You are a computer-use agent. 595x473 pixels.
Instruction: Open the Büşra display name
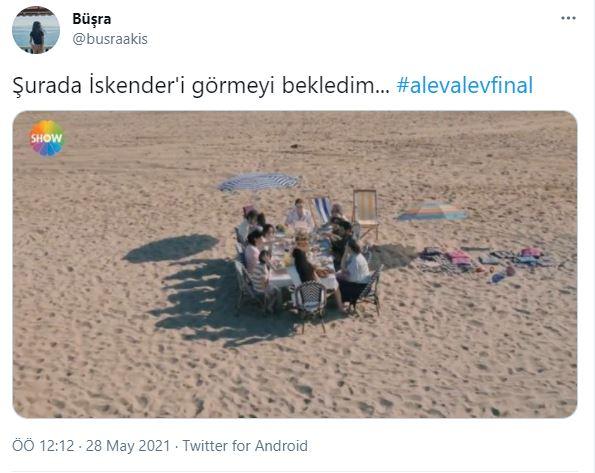coord(91,19)
